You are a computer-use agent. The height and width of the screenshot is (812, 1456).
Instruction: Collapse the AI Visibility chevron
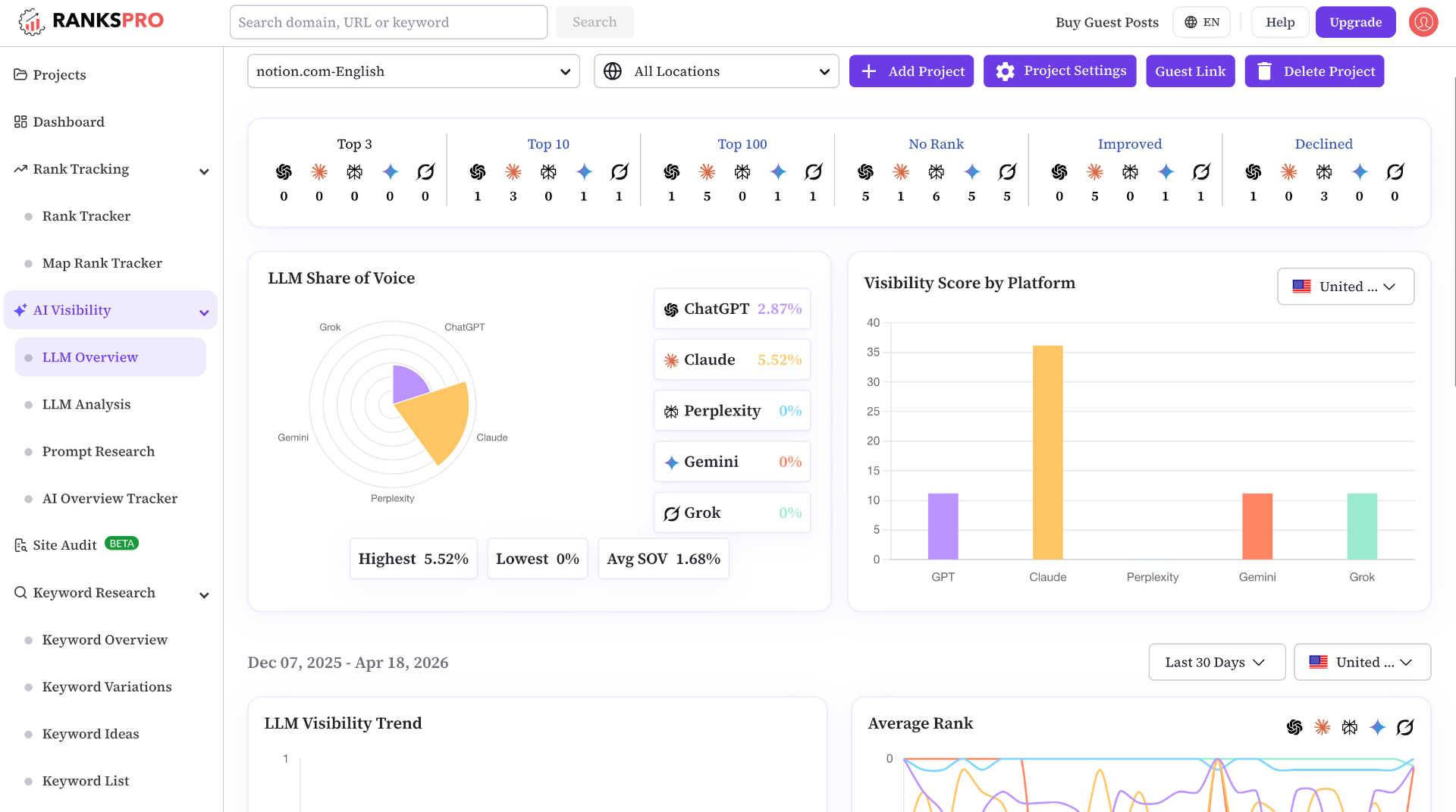click(204, 312)
